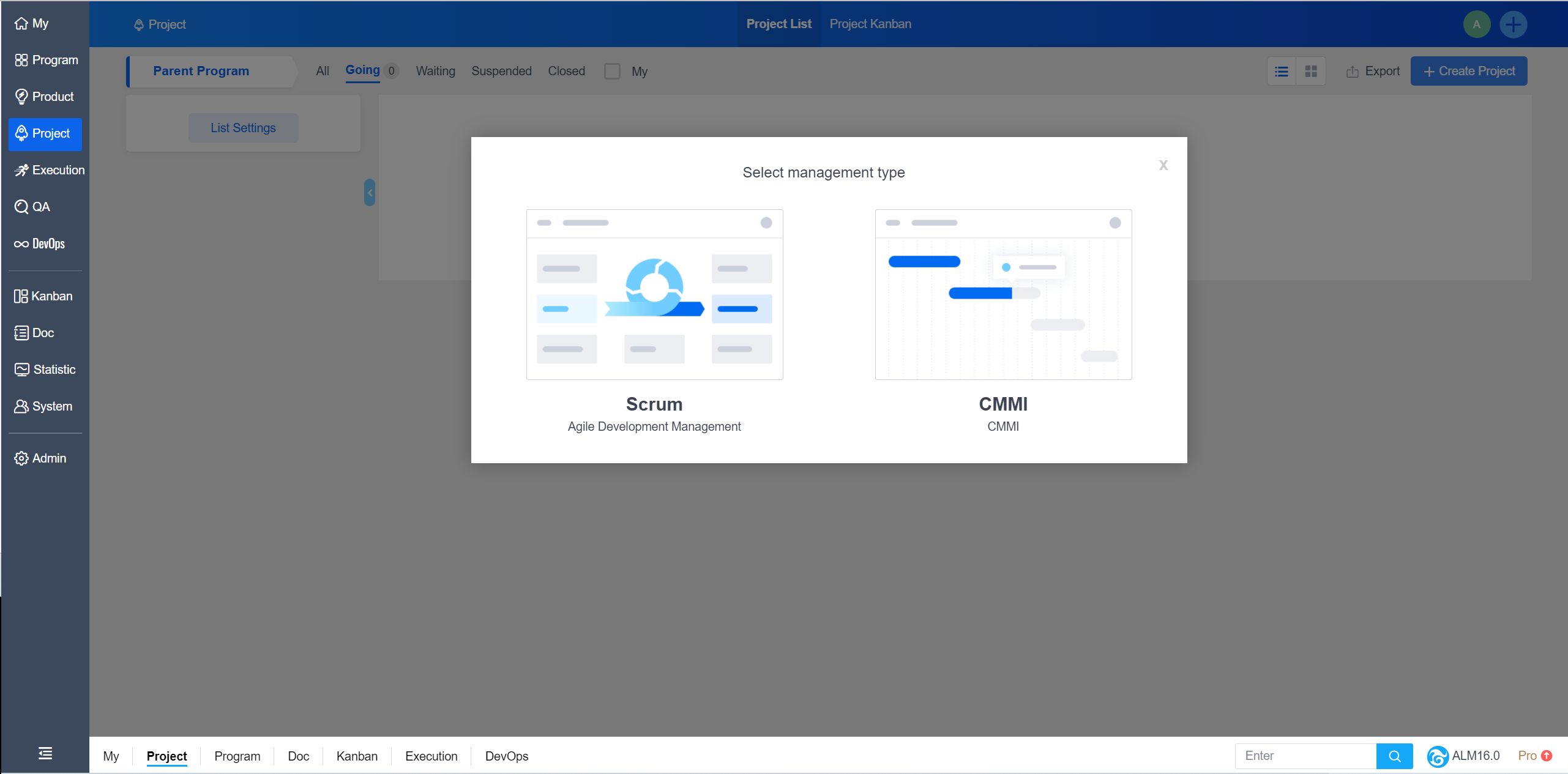
Task: Click the user avatar A
Action: click(1476, 24)
